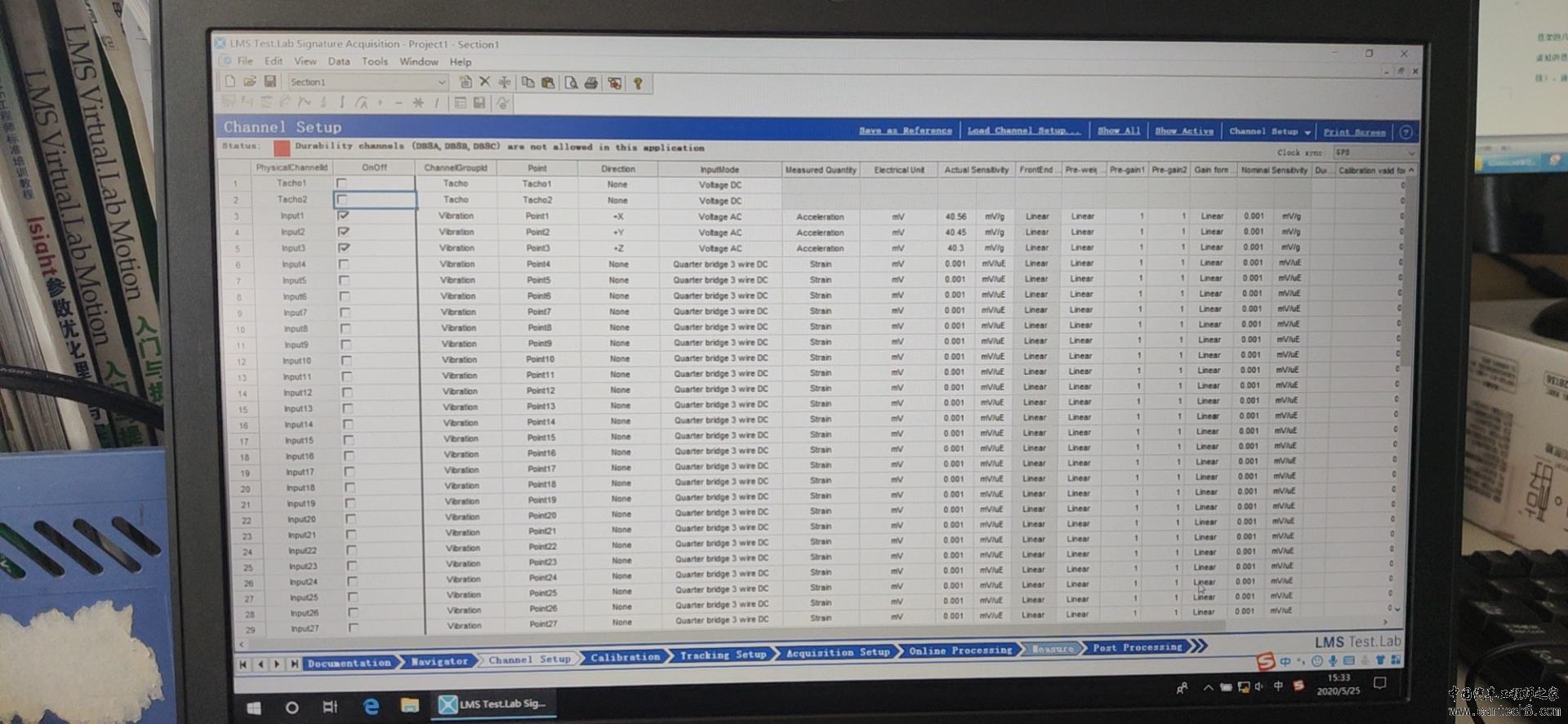The image size is (1568, 724).
Task: Open the View menu
Action: point(305,61)
